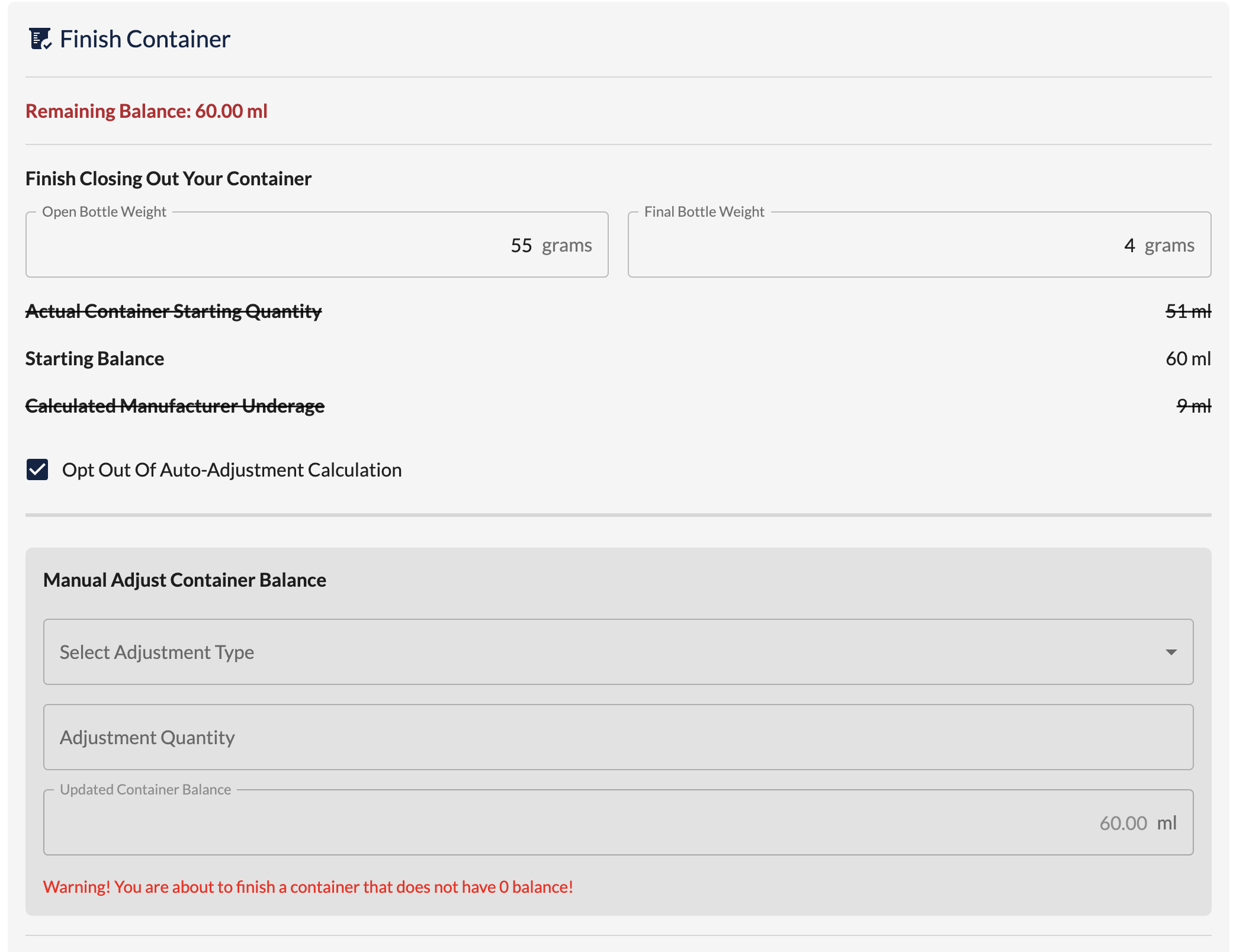
Task: Click the struck-through 9 ml underage value
Action: [x=1193, y=406]
